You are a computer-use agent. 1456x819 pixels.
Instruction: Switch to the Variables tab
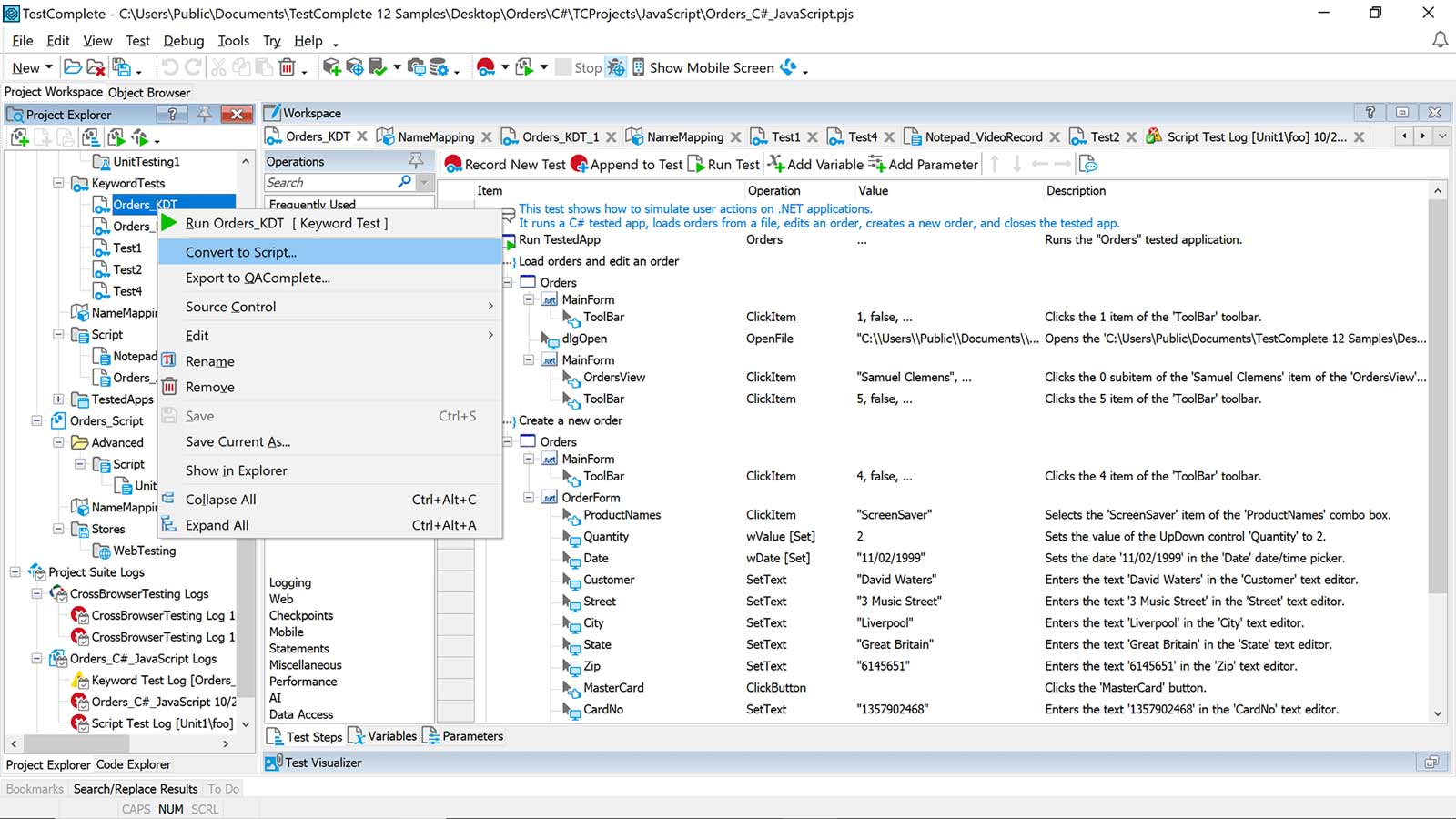coord(383,736)
